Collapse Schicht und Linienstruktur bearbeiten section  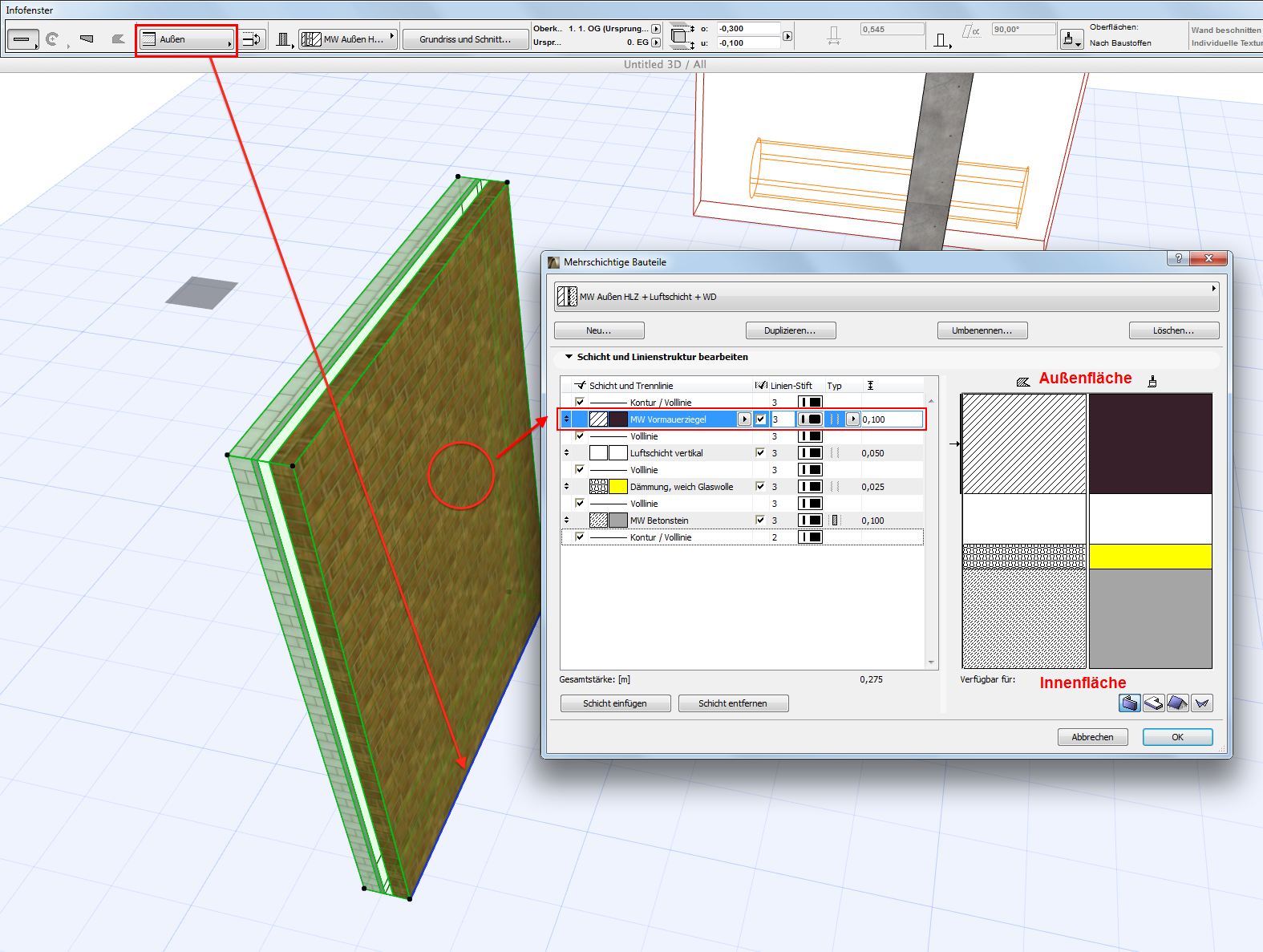[569, 357]
